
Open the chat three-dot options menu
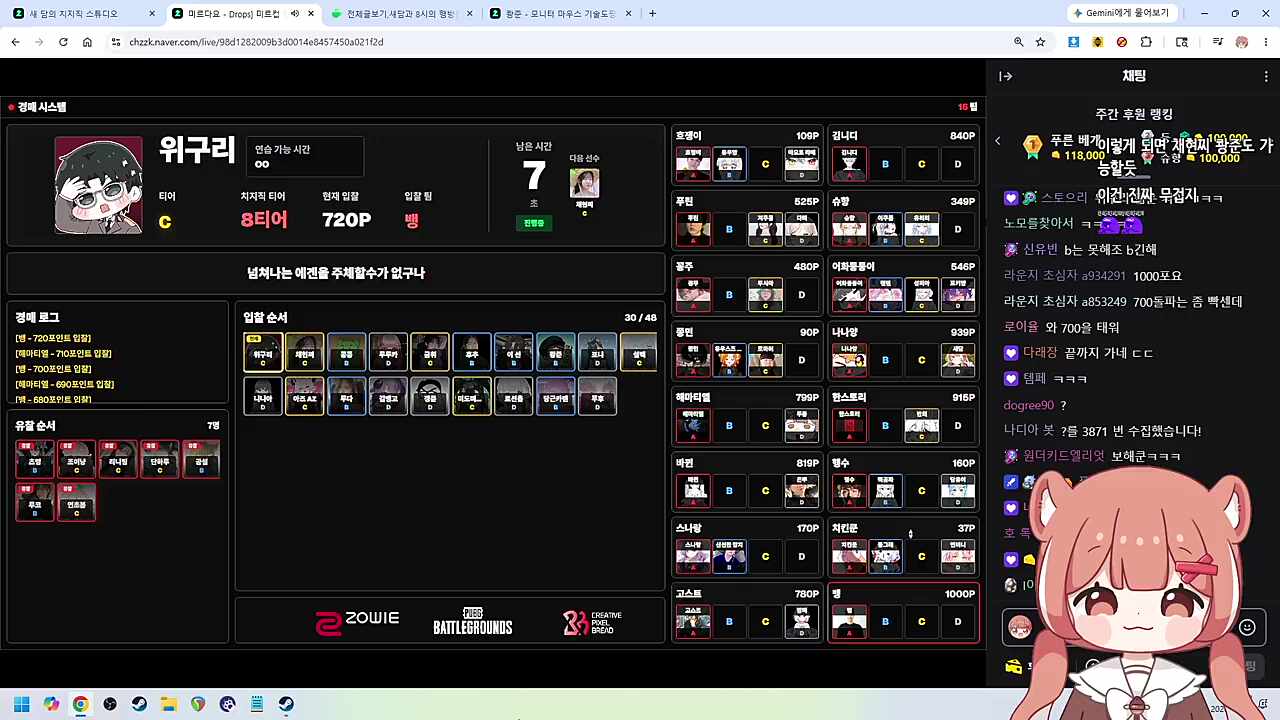pos(1266,76)
